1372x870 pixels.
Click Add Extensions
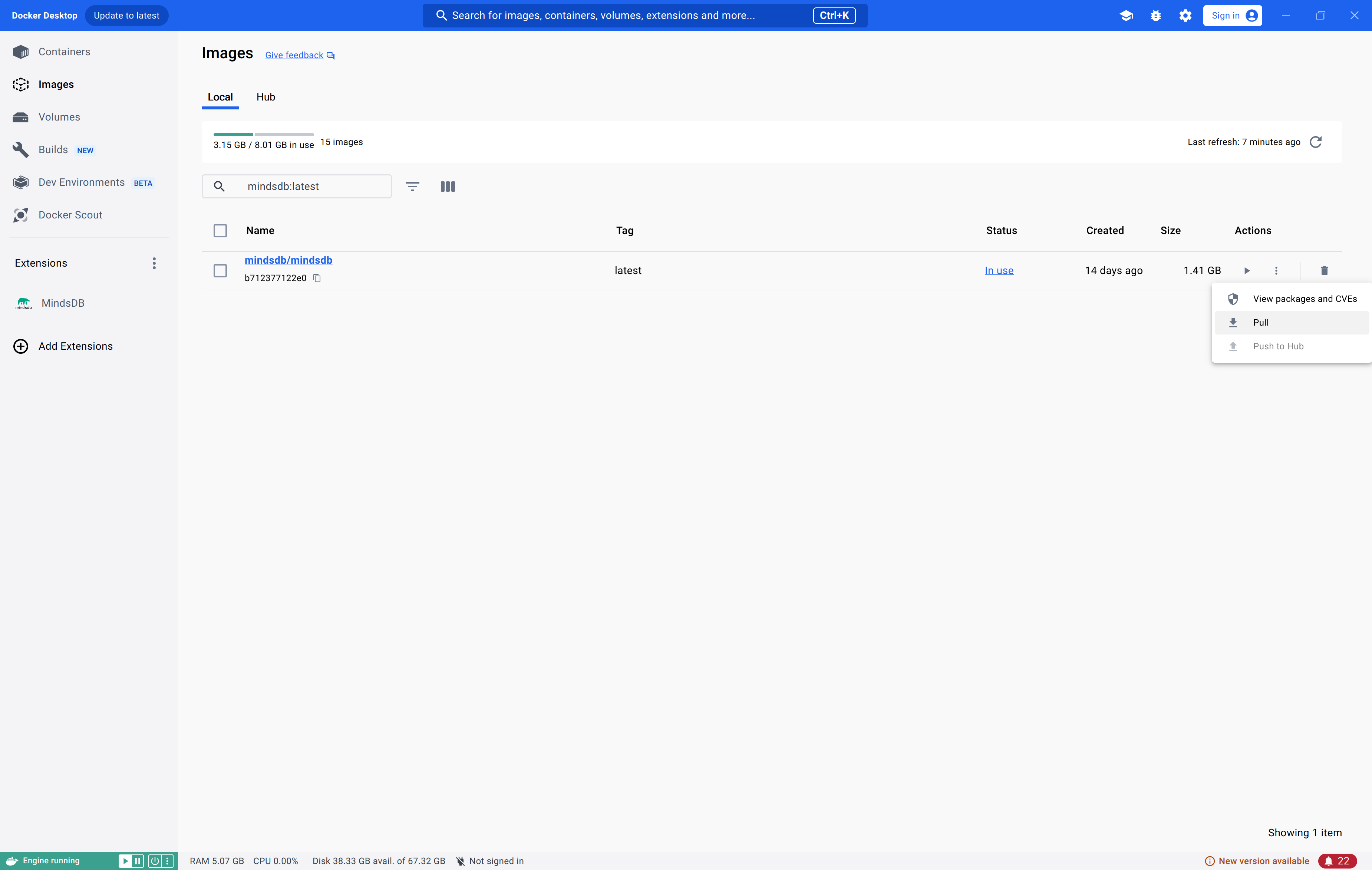[88, 346]
